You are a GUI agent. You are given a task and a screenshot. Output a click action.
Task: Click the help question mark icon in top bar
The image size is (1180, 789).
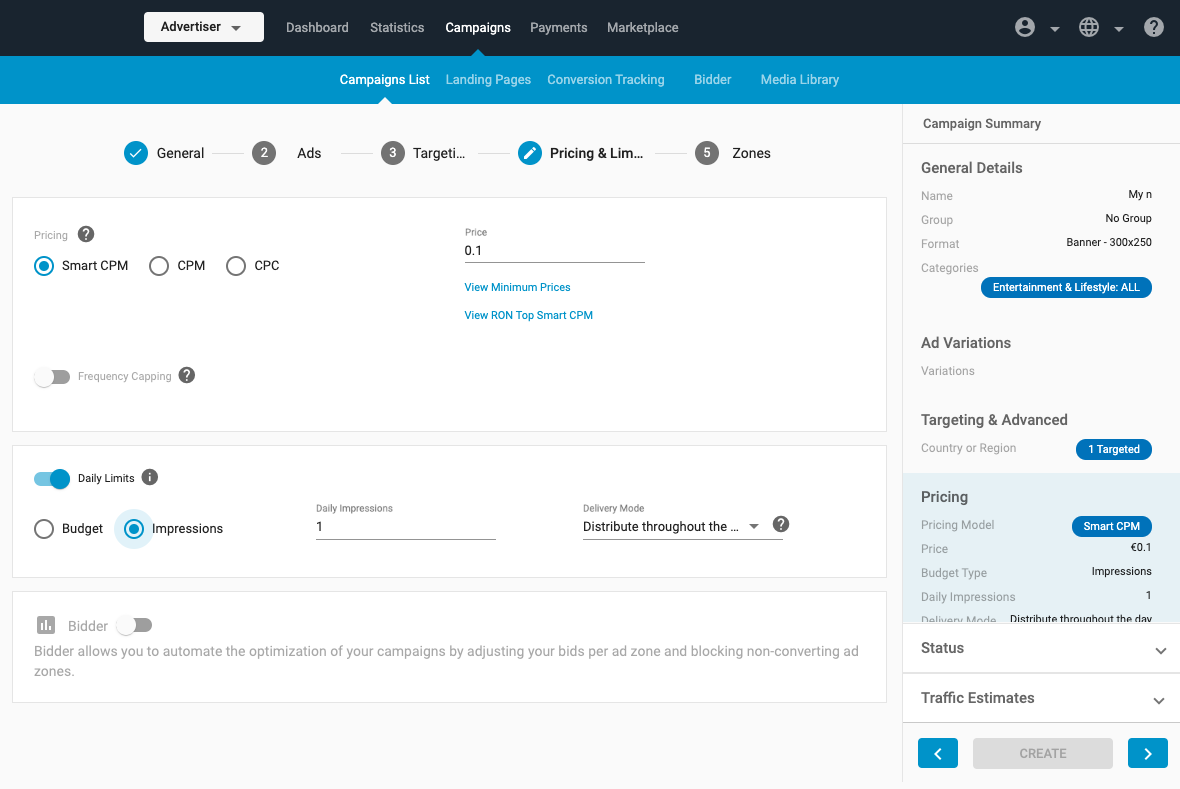click(1153, 28)
